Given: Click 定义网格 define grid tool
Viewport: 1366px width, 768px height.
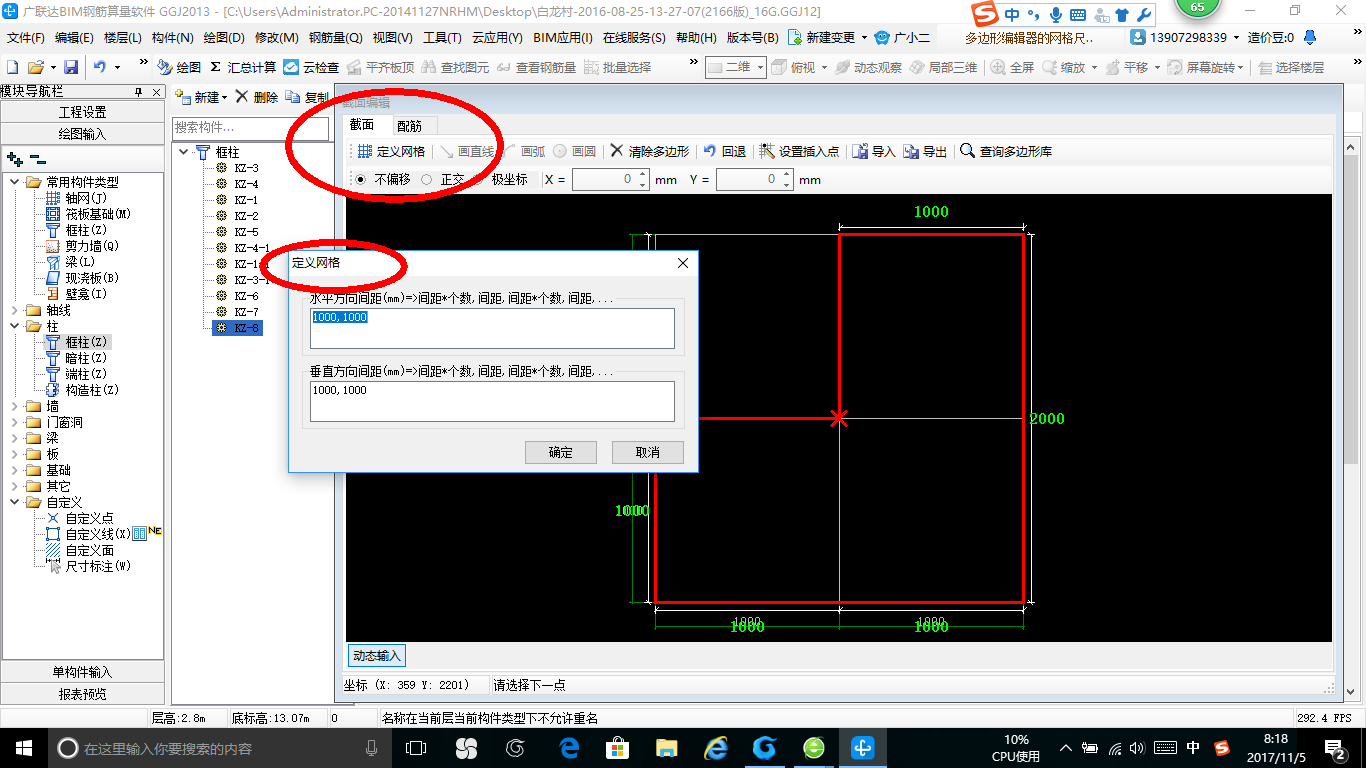Looking at the screenshot, I should pos(391,151).
